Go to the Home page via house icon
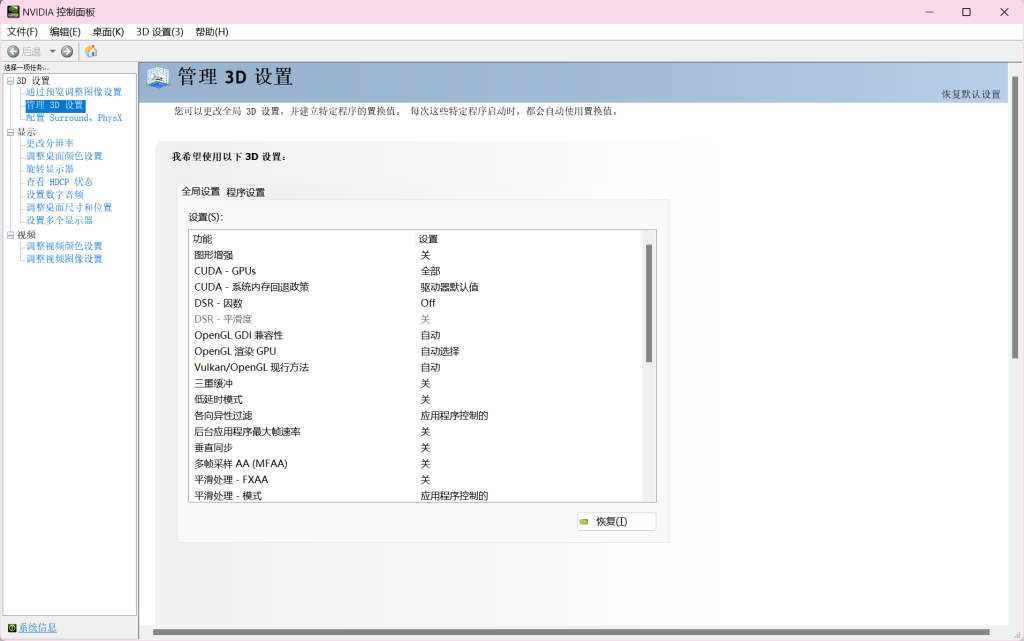This screenshot has height=641, width=1024. coord(91,51)
